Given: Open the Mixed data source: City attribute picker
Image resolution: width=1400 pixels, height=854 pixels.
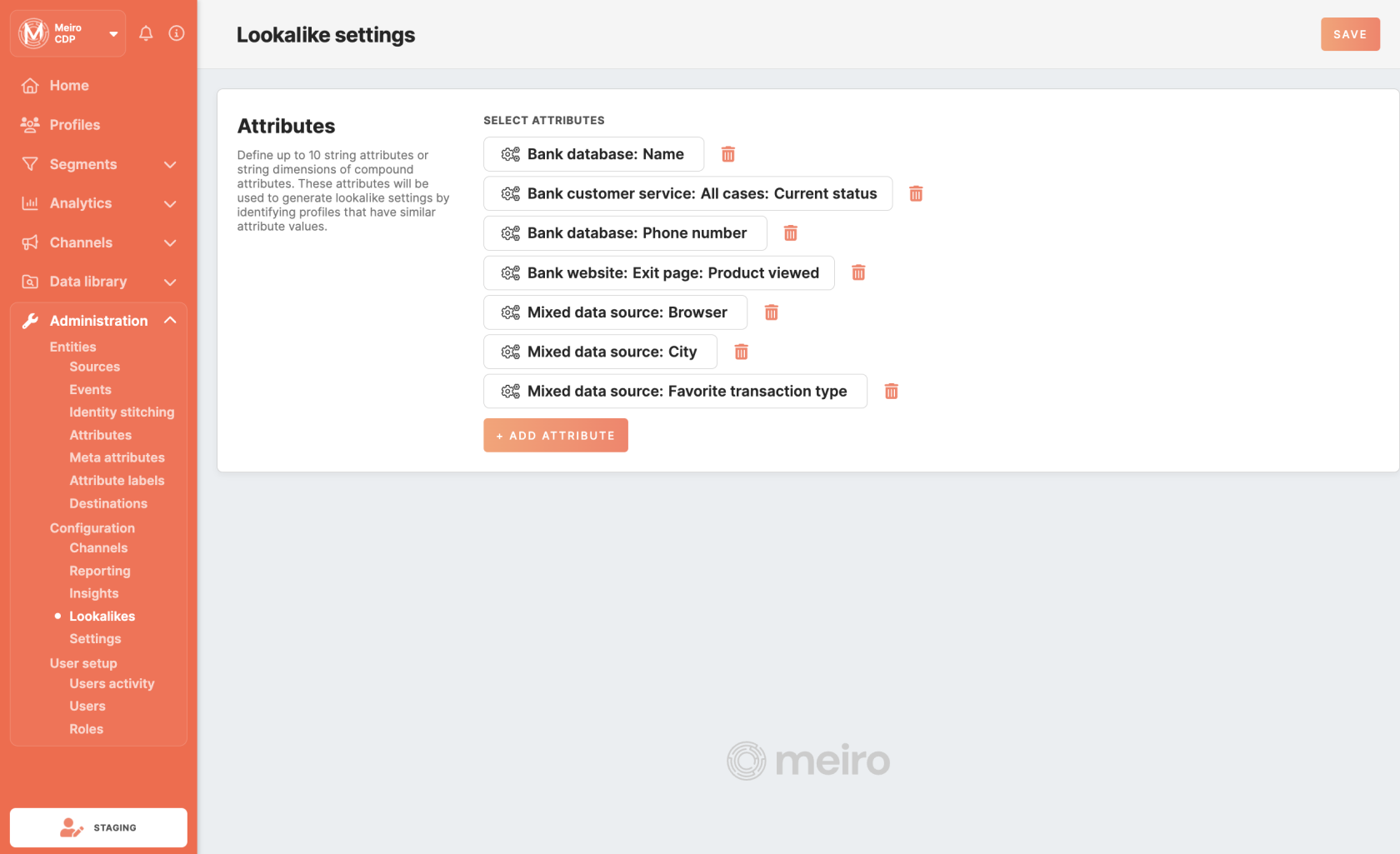Looking at the screenshot, I should pos(600,352).
